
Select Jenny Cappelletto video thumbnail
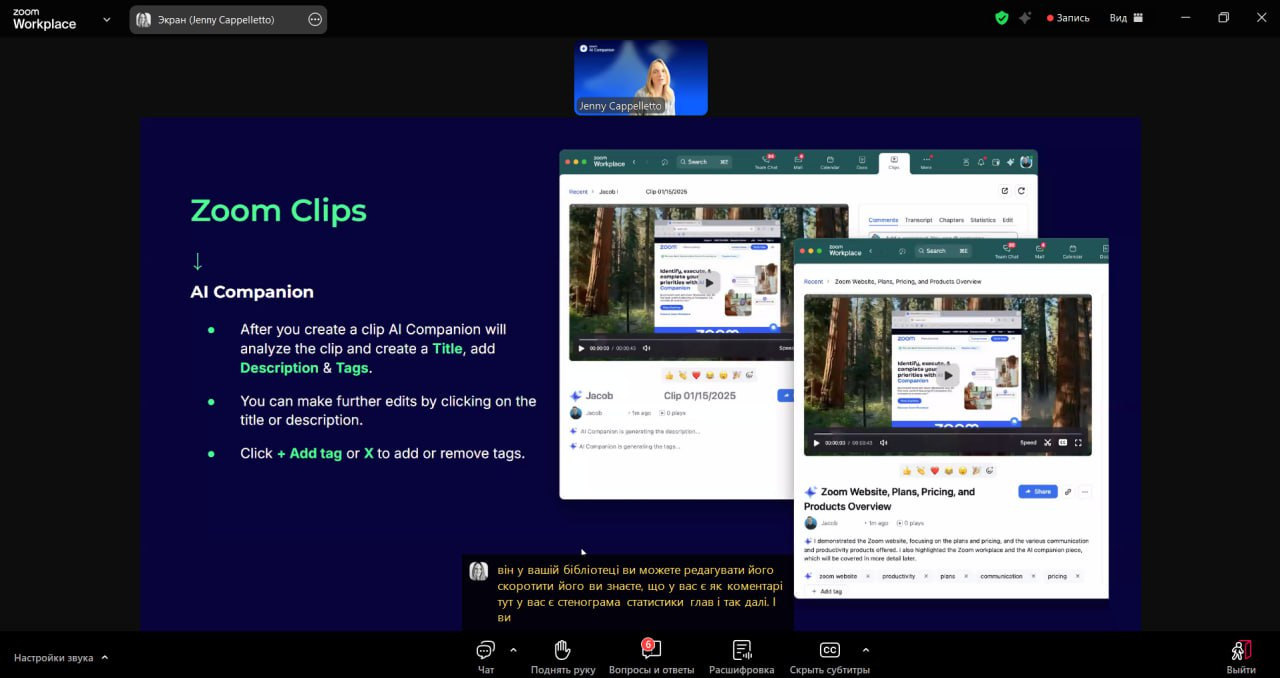pos(641,77)
